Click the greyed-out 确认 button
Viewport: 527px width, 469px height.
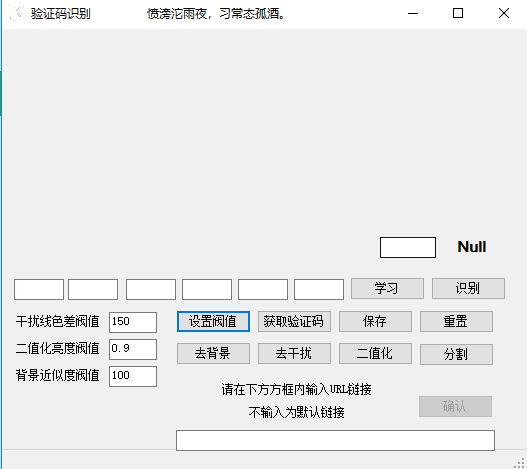[455, 406]
